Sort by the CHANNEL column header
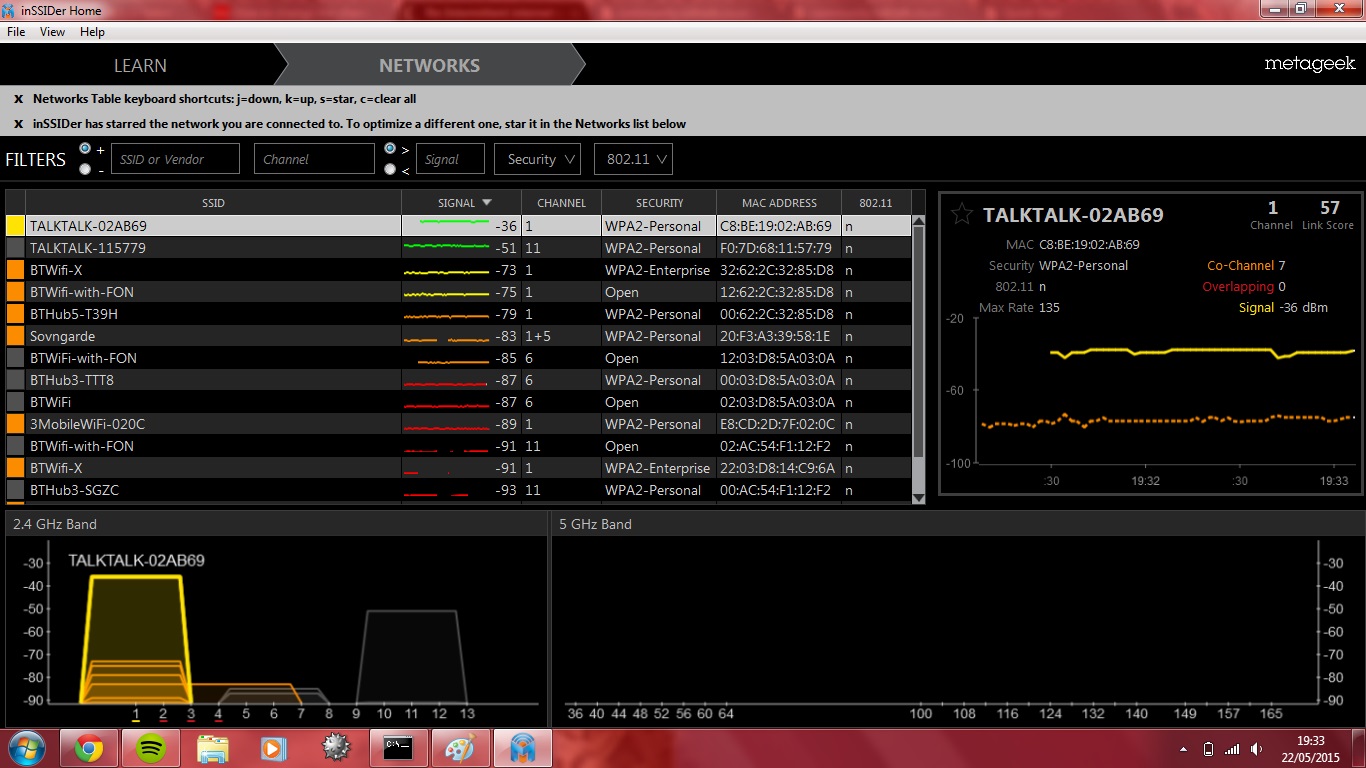Image resolution: width=1366 pixels, height=768 pixels. coord(561,202)
